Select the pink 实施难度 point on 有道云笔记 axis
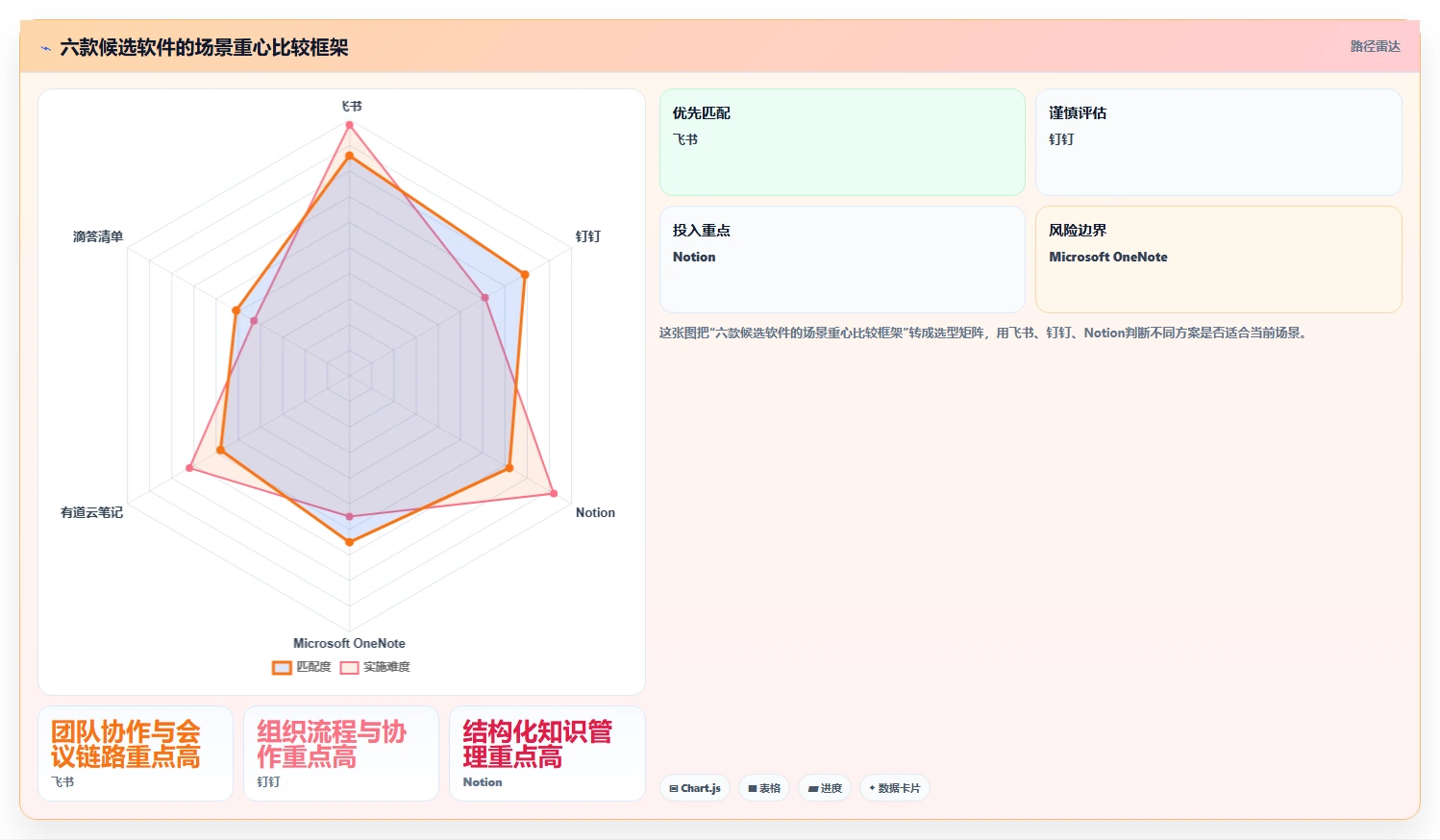Image resolution: width=1440 pixels, height=840 pixels. pos(189,468)
